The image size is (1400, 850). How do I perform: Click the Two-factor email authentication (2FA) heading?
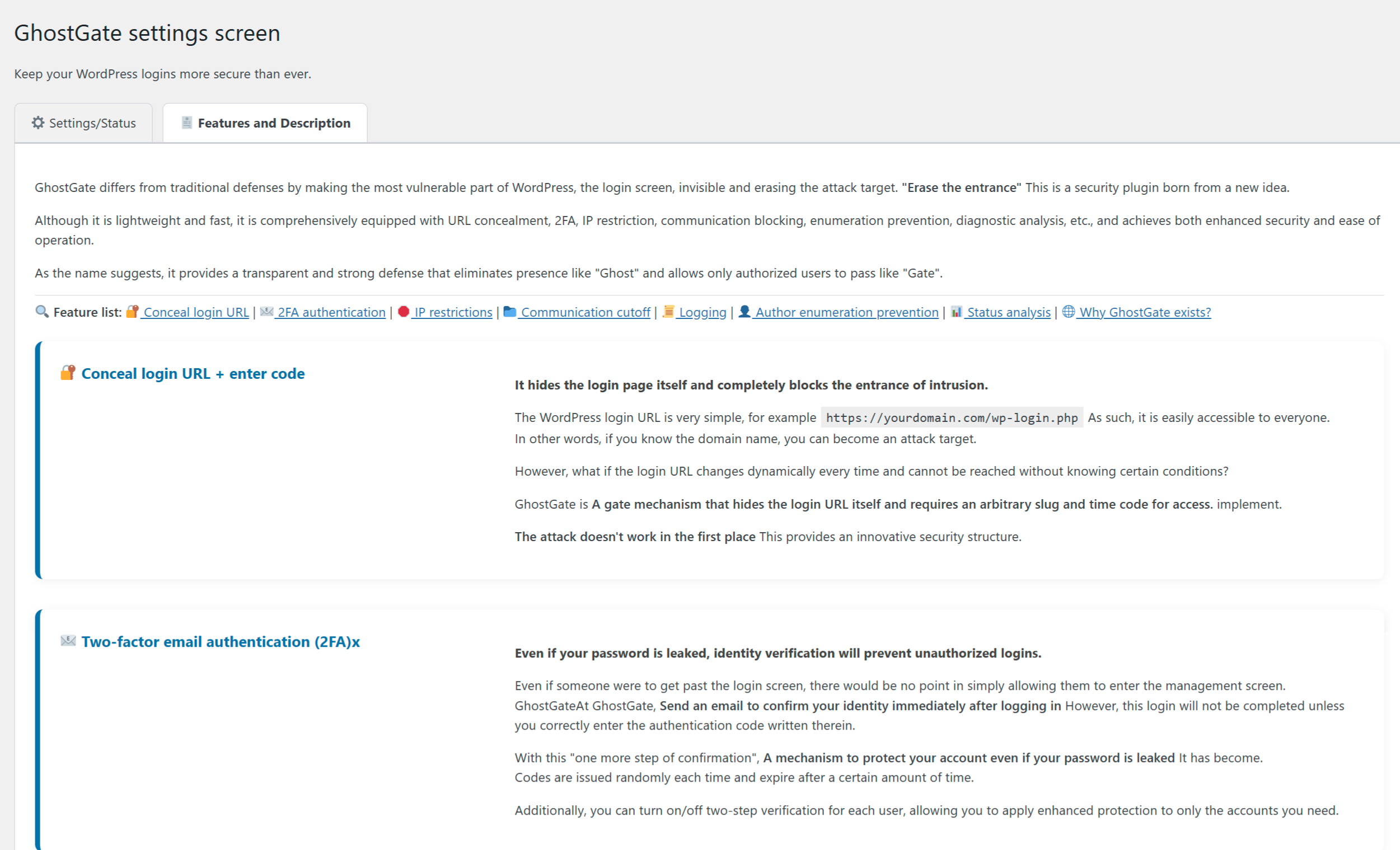tap(221, 642)
